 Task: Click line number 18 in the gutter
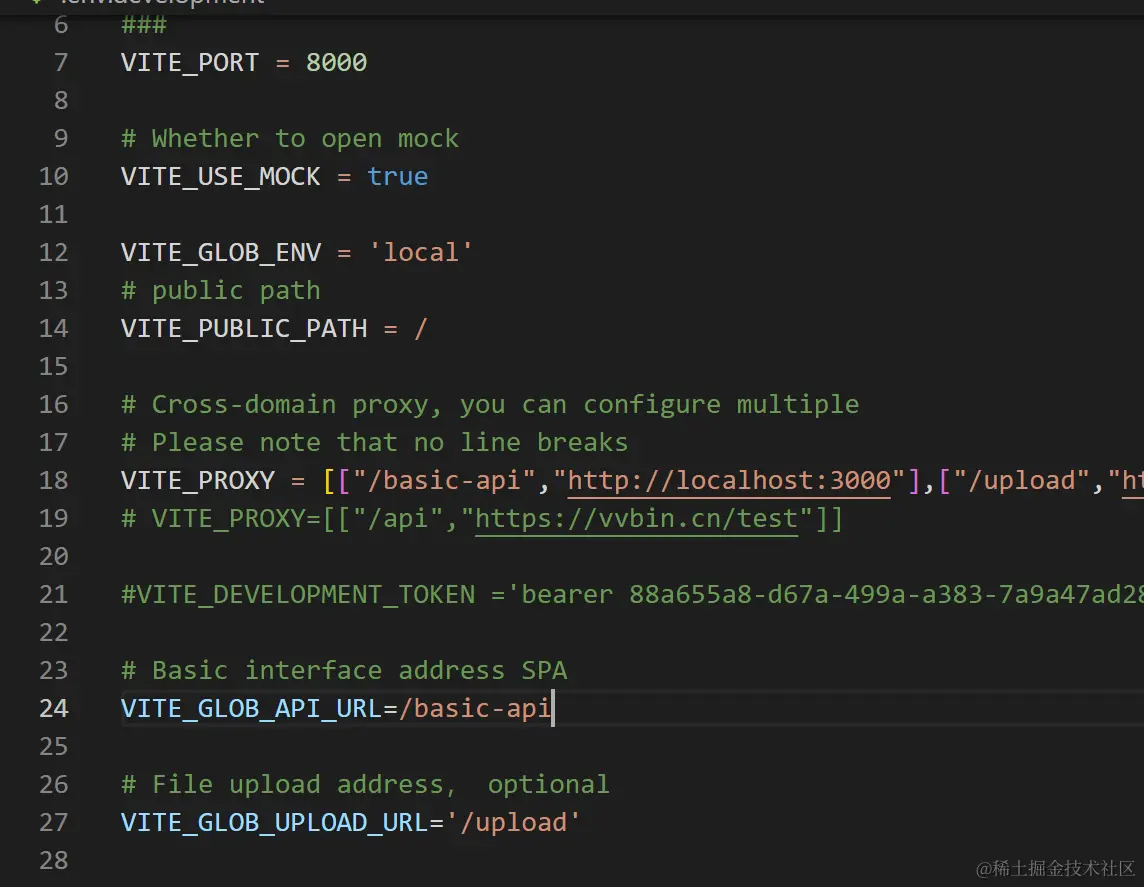53,481
